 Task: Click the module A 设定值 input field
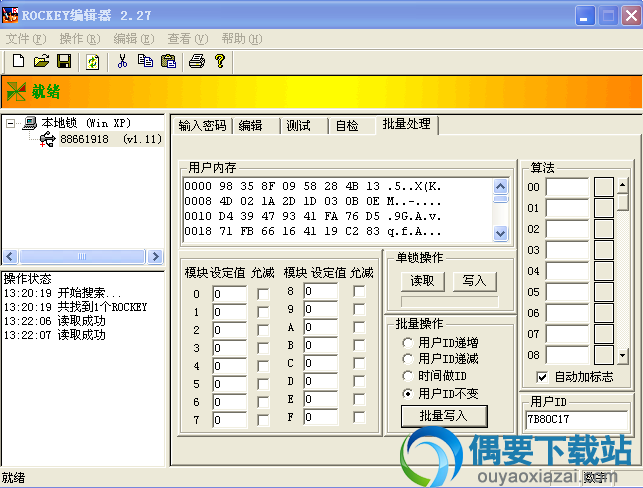[321, 327]
